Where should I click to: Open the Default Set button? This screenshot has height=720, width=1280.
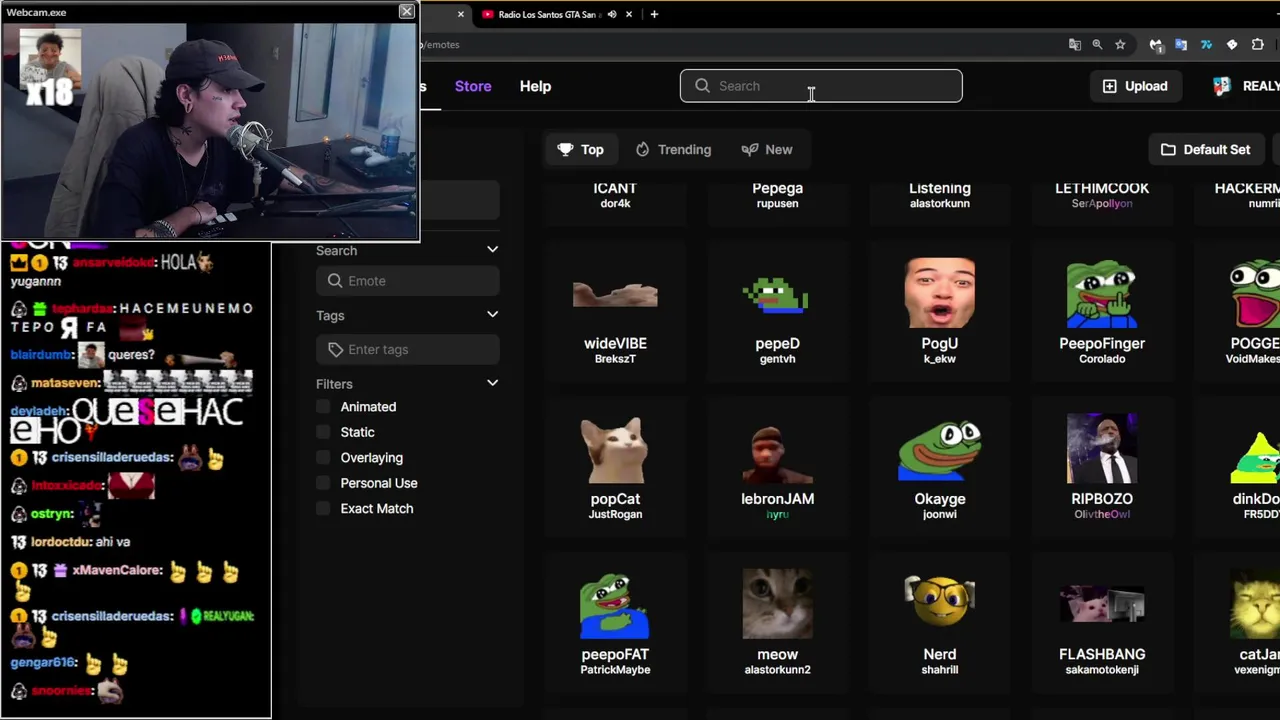1206,149
